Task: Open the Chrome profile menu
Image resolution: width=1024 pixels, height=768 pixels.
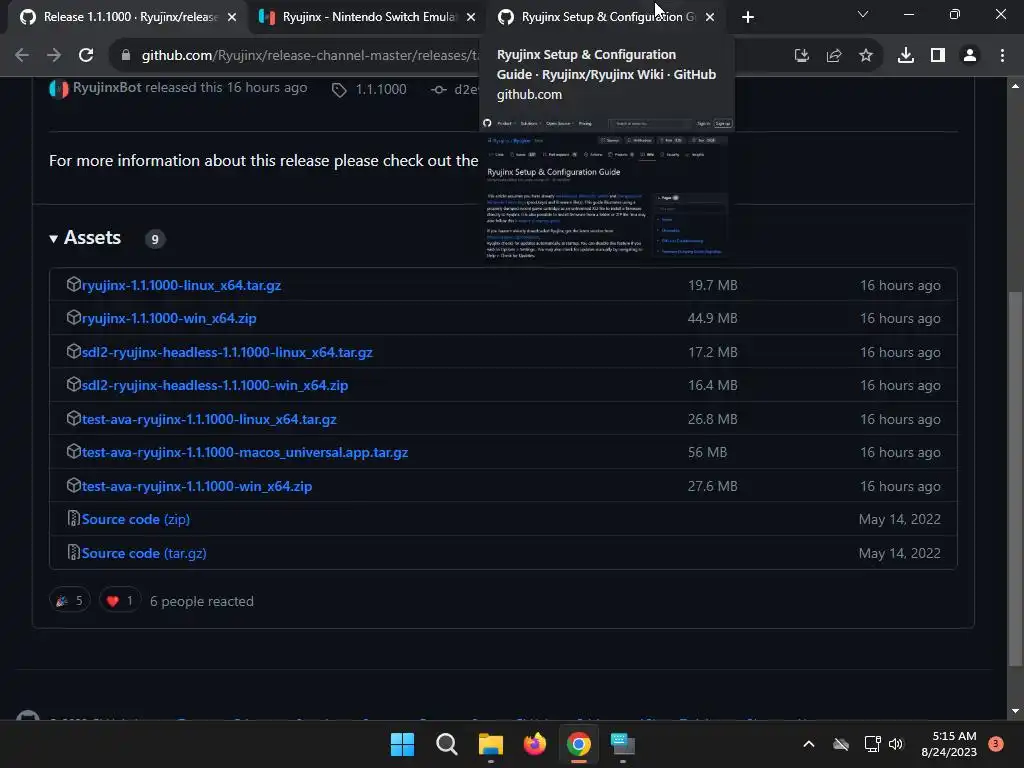Action: coord(970,56)
